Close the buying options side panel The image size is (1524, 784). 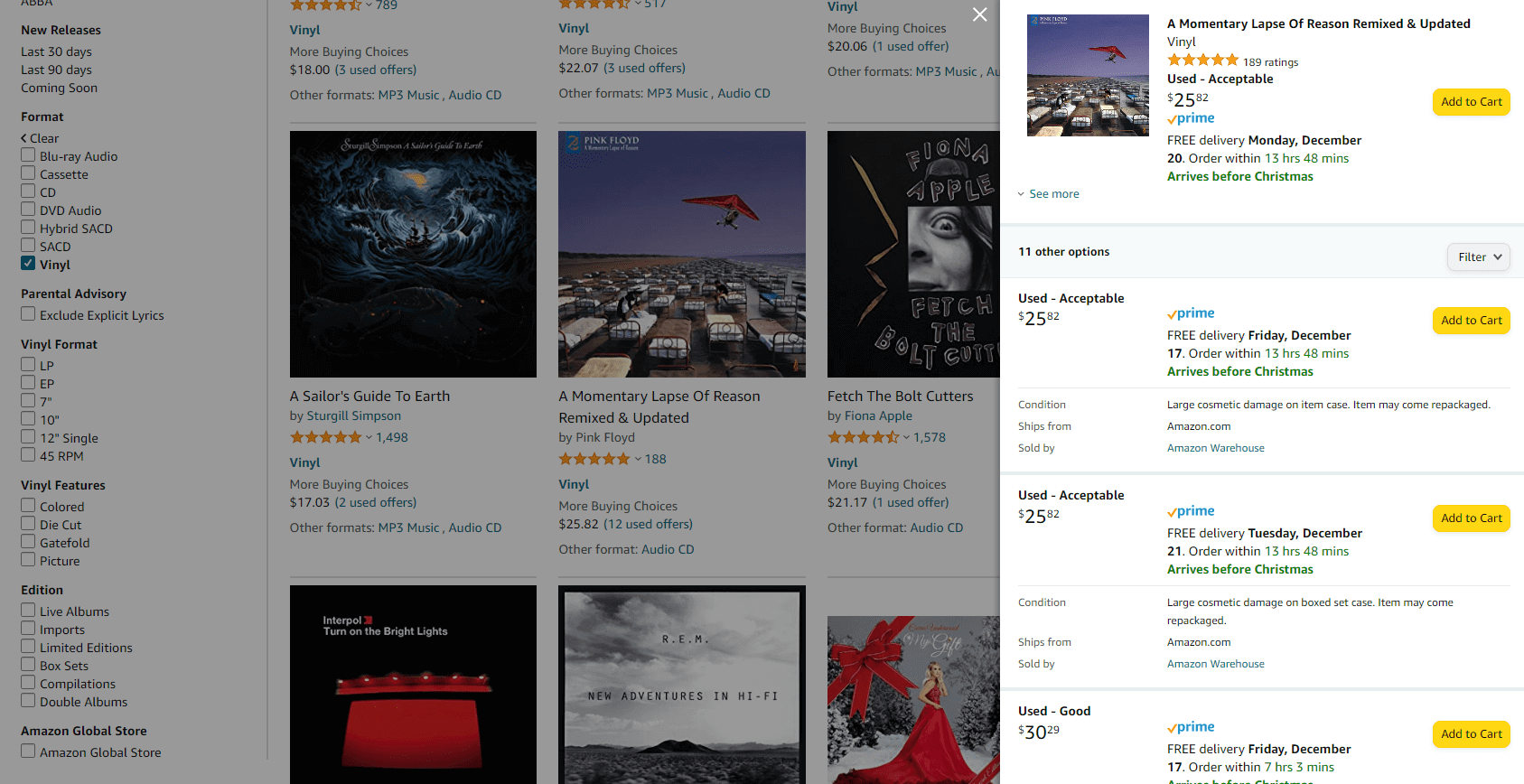click(979, 14)
